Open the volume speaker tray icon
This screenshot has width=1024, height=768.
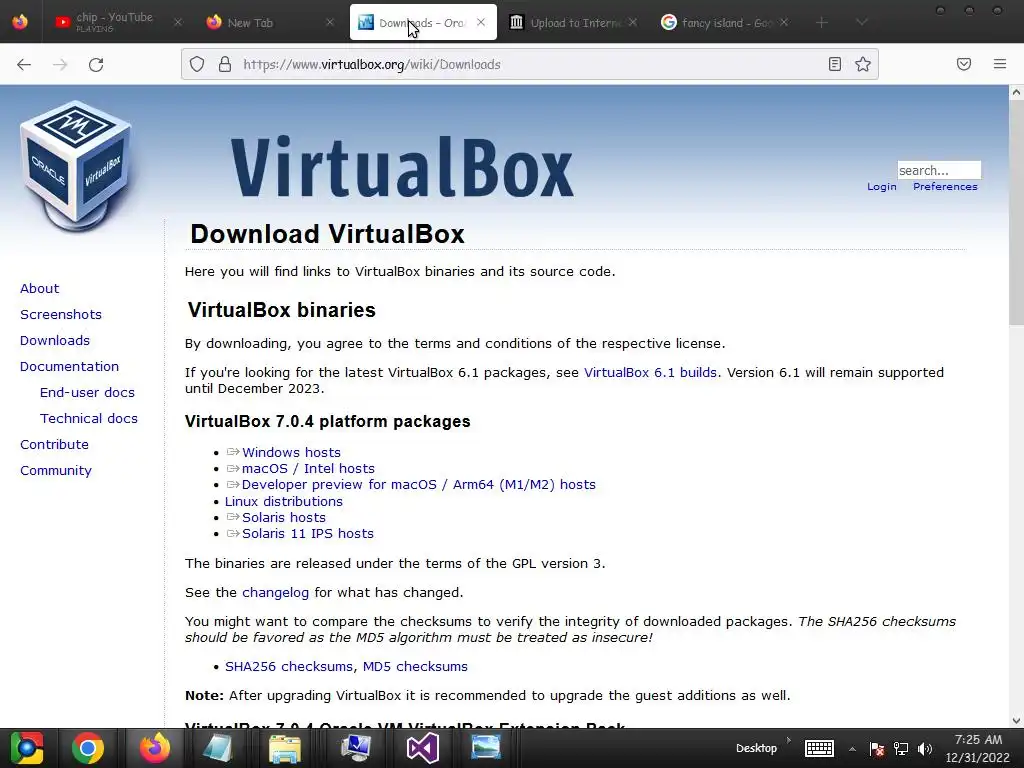[925, 749]
